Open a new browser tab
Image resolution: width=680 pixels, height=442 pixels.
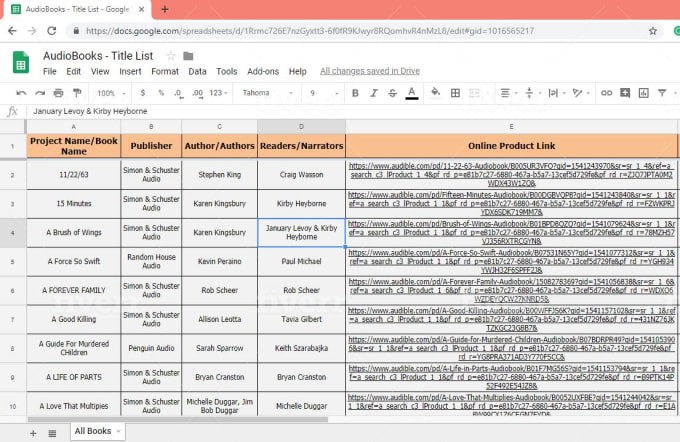point(165,9)
